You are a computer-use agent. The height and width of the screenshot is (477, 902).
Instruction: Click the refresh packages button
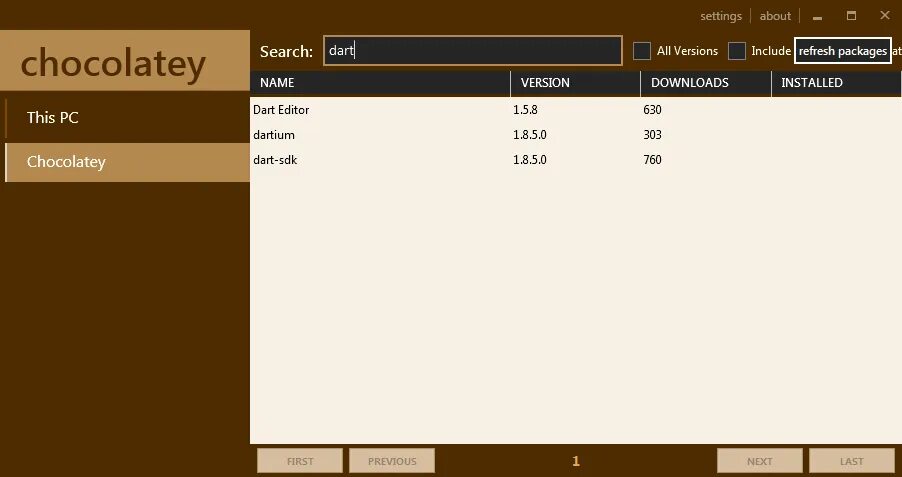[843, 51]
